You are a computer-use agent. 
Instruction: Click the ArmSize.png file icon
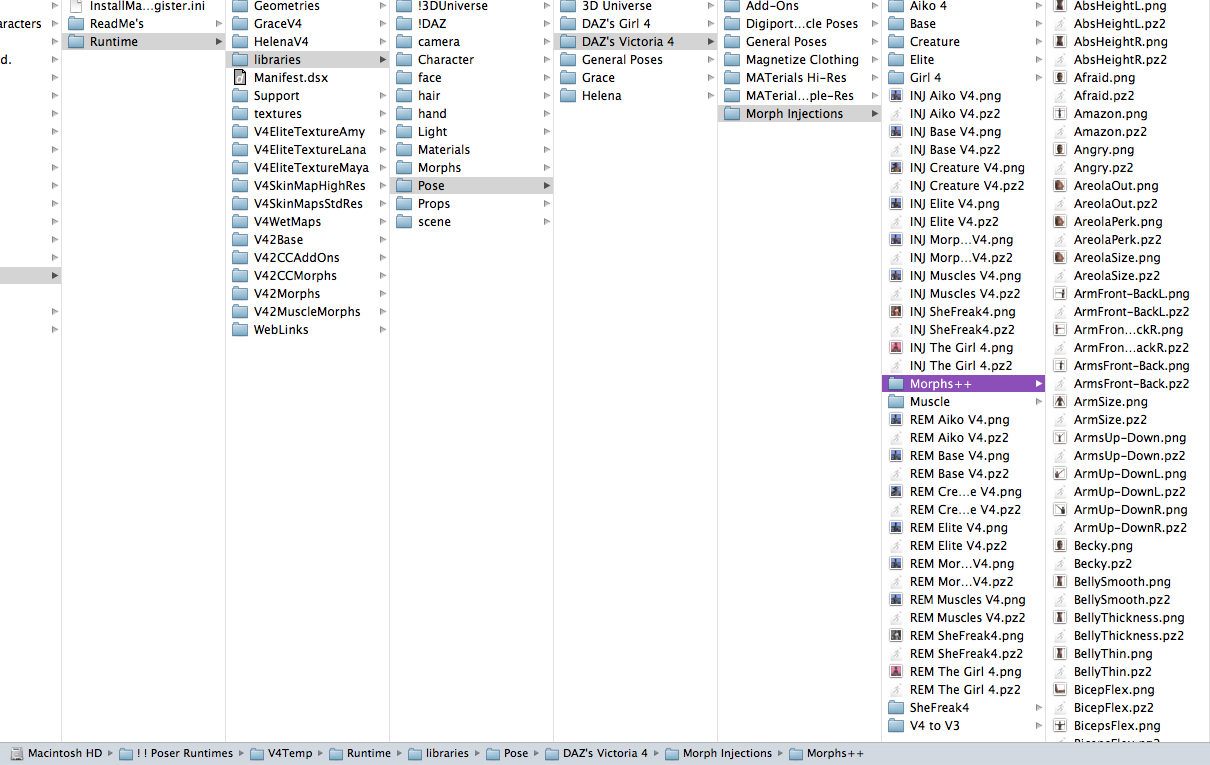point(1060,402)
